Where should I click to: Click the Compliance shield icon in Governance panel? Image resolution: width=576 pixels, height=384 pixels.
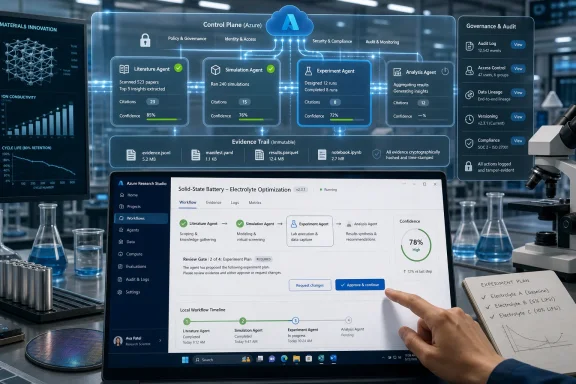[469, 143]
